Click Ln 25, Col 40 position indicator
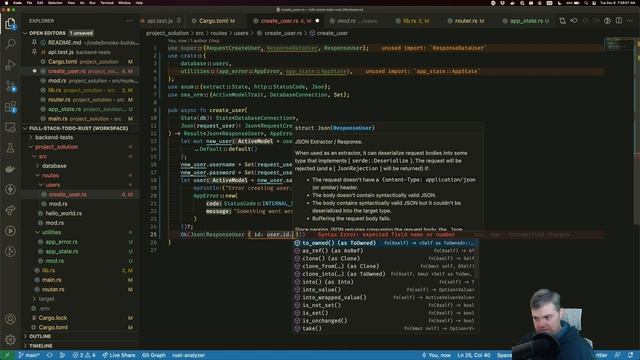The height and width of the screenshot is (360, 640). (x=474, y=355)
